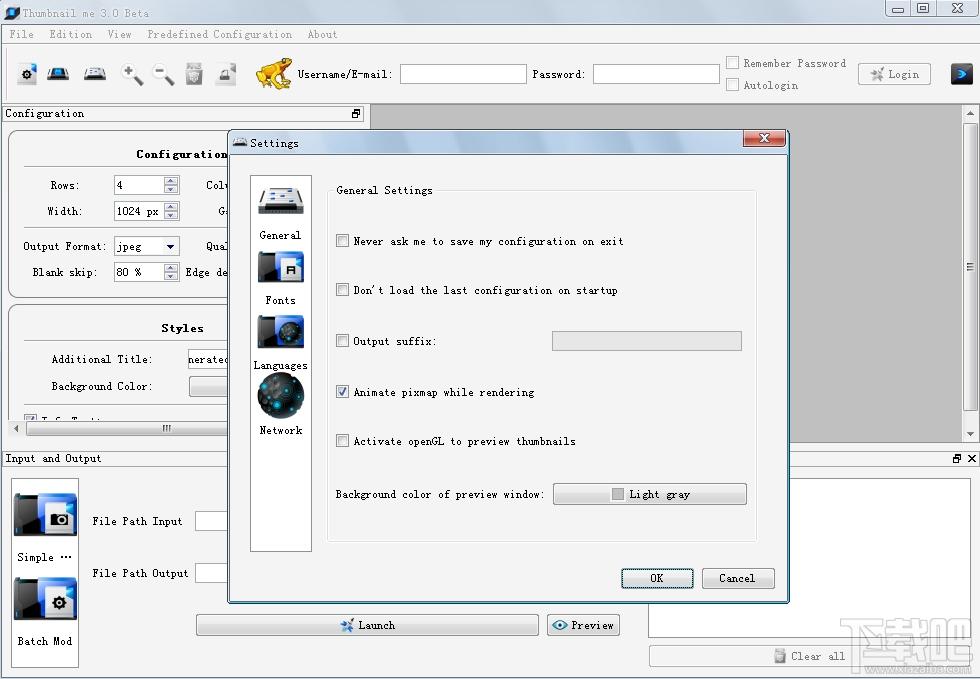Screen dimensions: 980x679
Task: Click the Login button
Action: coord(894,74)
